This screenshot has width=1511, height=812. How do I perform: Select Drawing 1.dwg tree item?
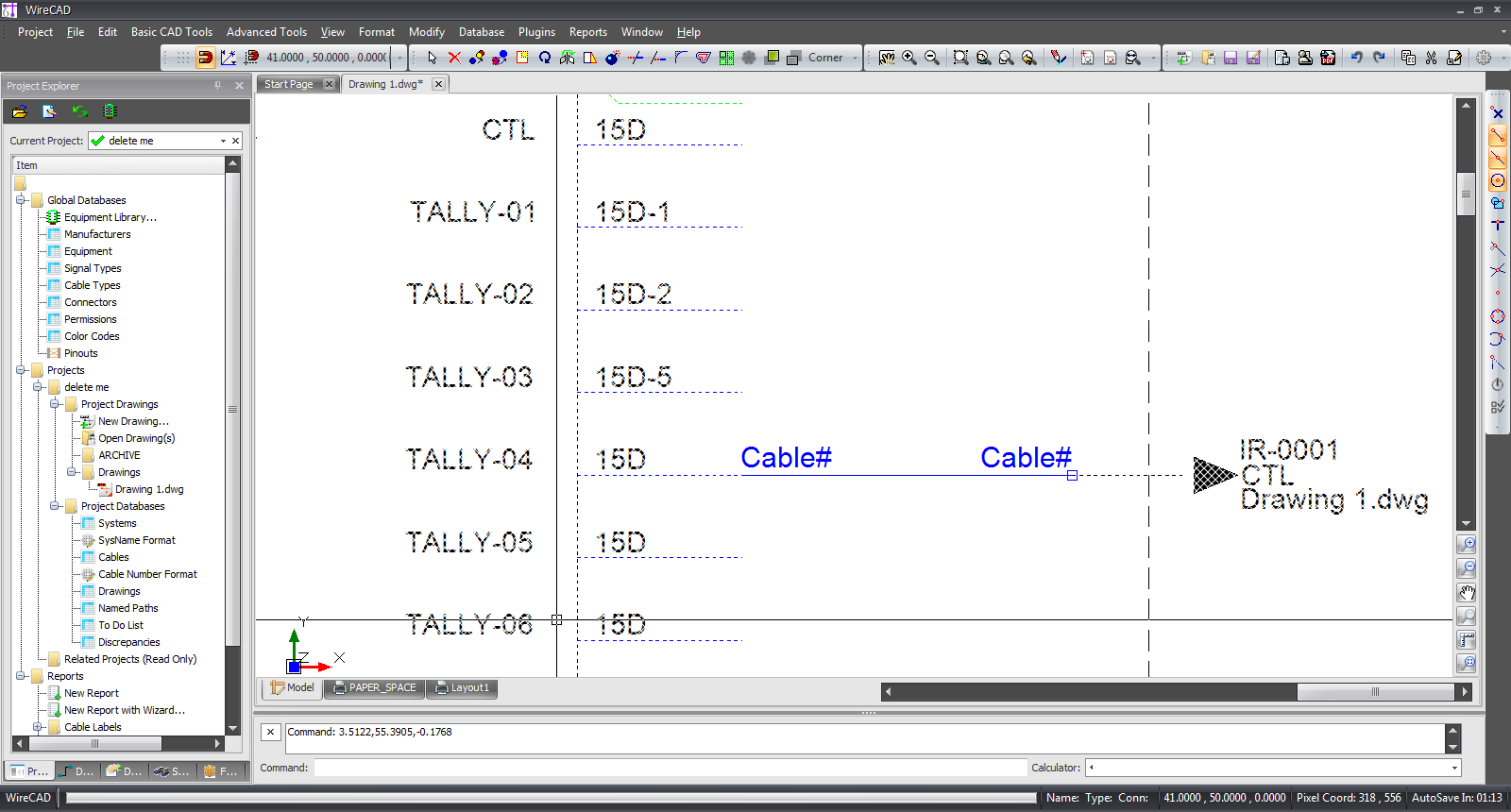(149, 489)
